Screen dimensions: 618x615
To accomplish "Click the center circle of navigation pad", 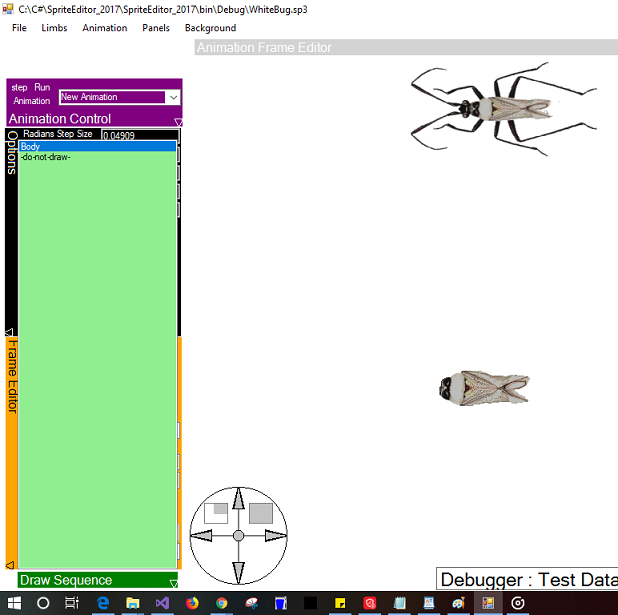I will pos(238,535).
